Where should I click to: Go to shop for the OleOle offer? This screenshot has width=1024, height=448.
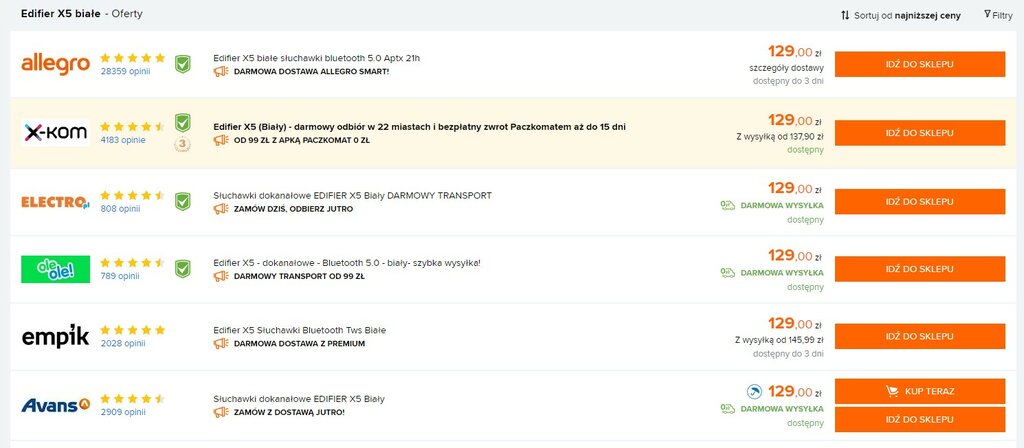coord(920,269)
